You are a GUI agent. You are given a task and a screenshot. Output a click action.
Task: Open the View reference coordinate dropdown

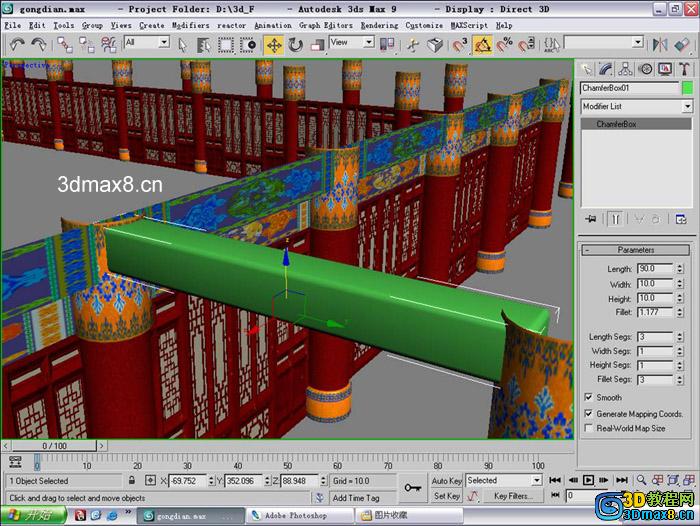[352, 42]
